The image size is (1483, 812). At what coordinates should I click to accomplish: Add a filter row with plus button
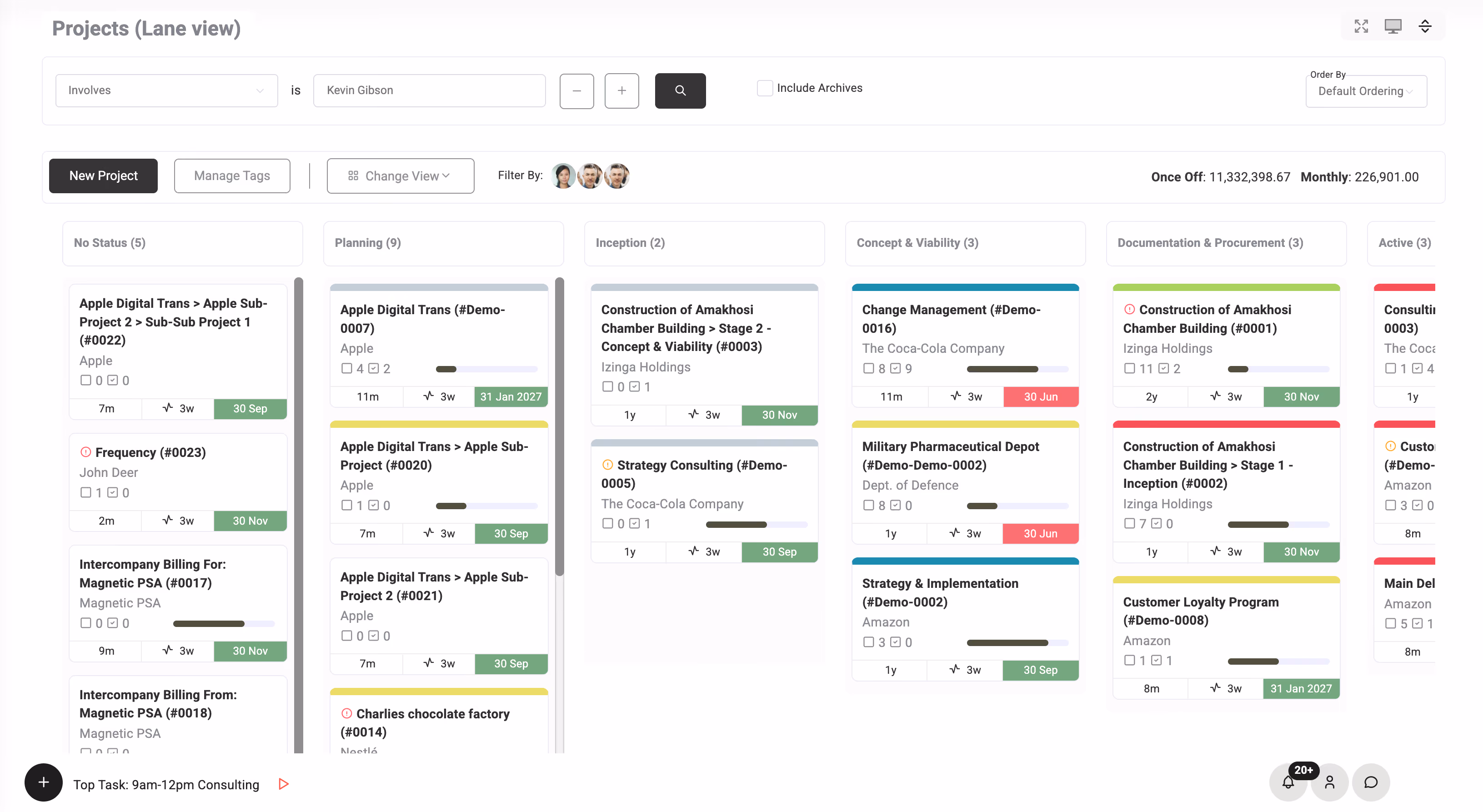point(622,90)
